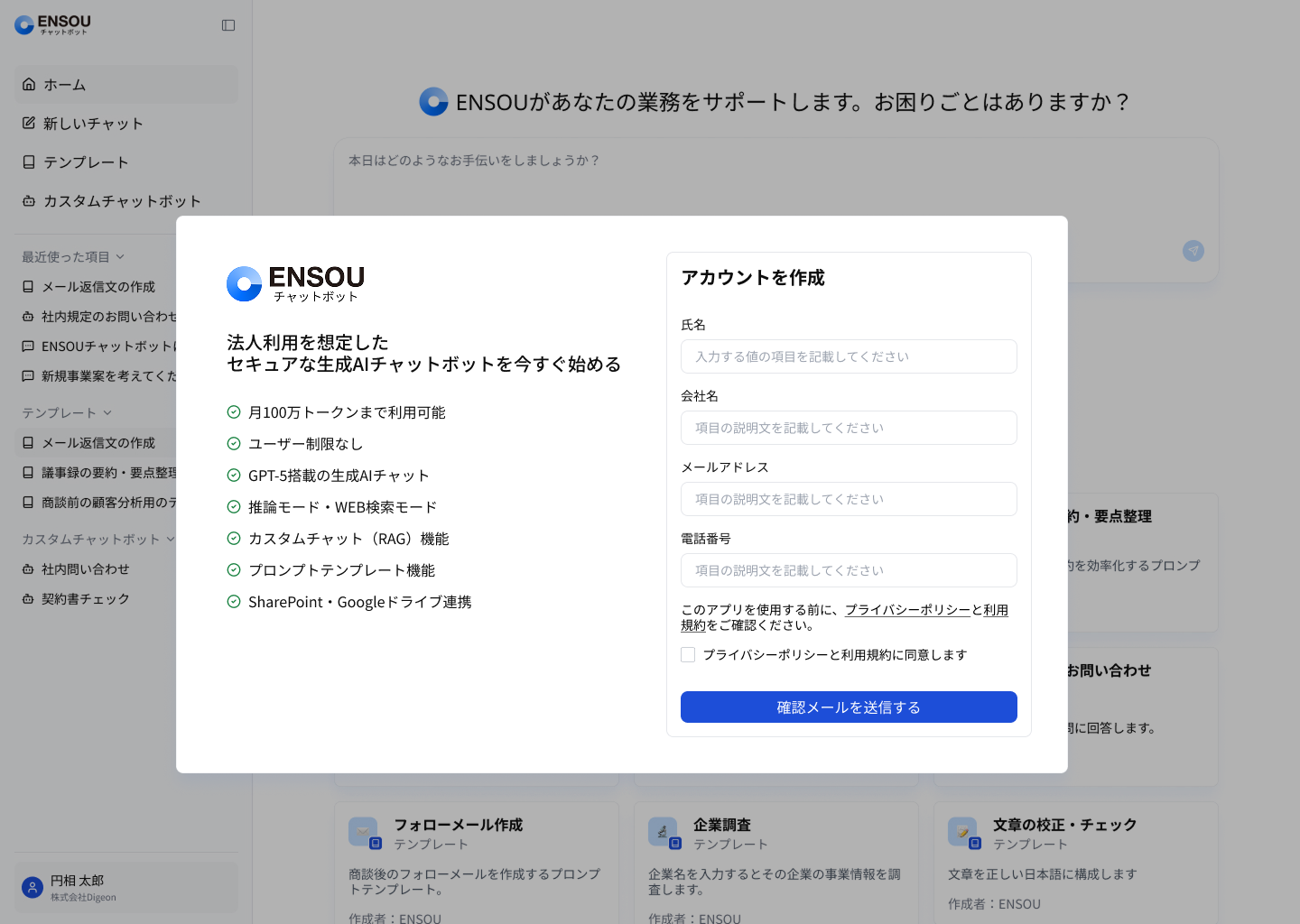Viewport: 1300px width, 924px height.
Task: Click the ユーザー制限なし text
Action: tap(305, 443)
